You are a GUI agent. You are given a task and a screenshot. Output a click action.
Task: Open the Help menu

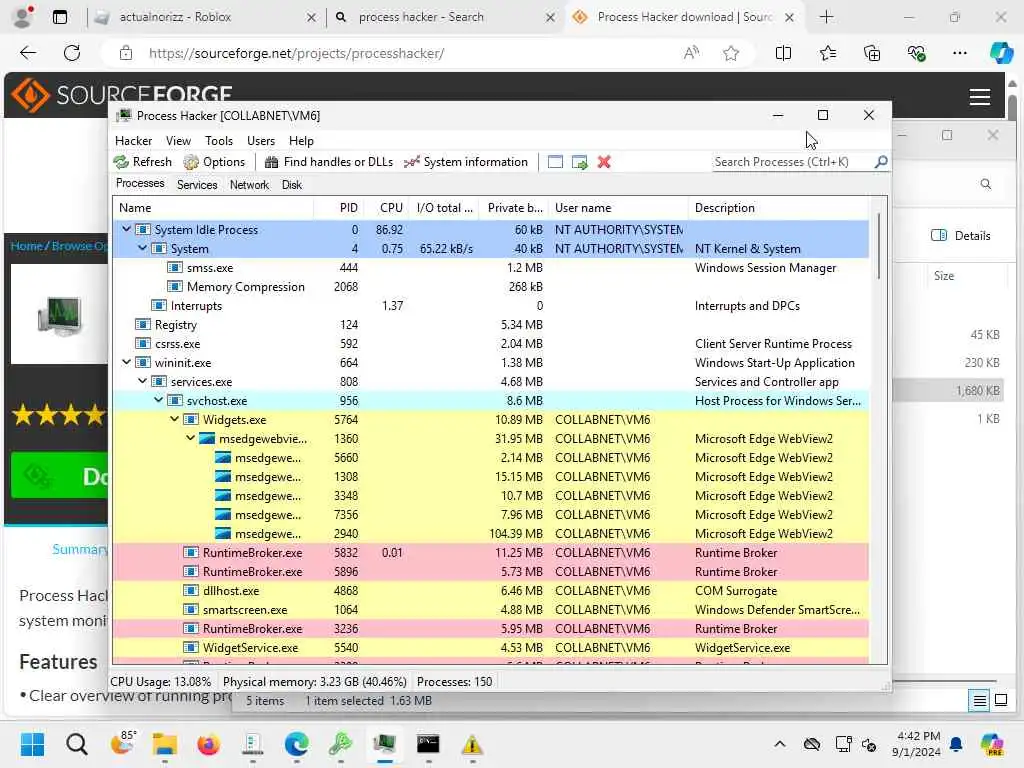[x=301, y=140]
